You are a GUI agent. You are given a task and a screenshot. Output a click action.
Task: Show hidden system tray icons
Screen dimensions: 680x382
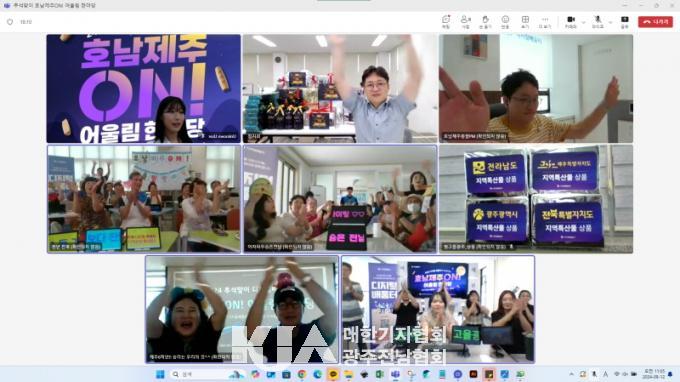[572, 374]
